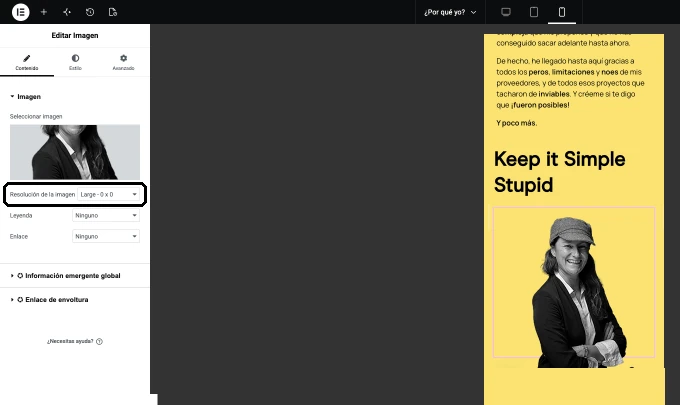Select the 'Keep it Simple Stupid' heading
The image size is (680, 405).
pyautogui.click(x=559, y=172)
